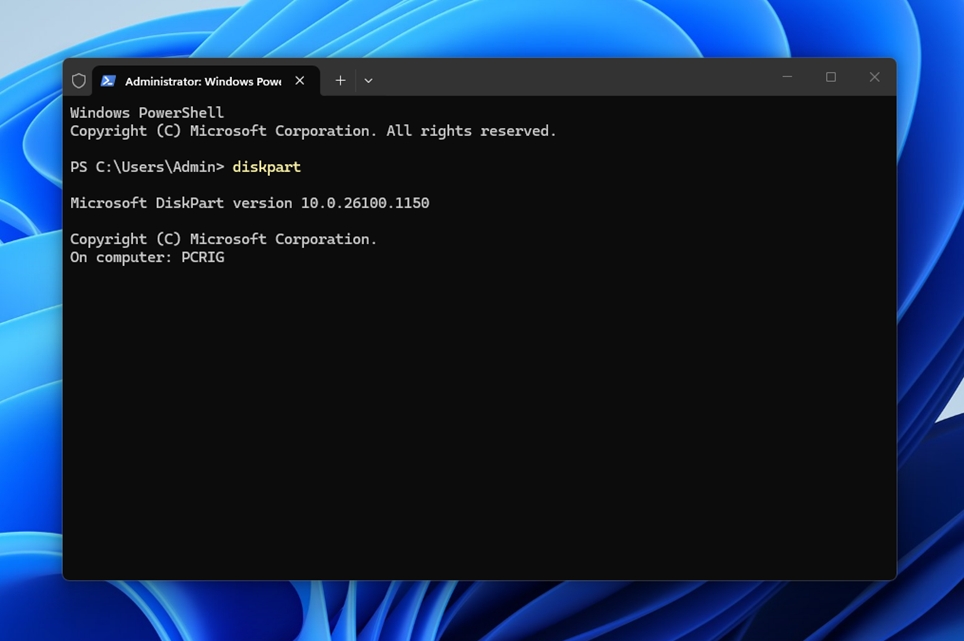Image resolution: width=964 pixels, height=641 pixels.
Task: Close the Administrator: Windows PowerShell tab
Action: coord(299,81)
